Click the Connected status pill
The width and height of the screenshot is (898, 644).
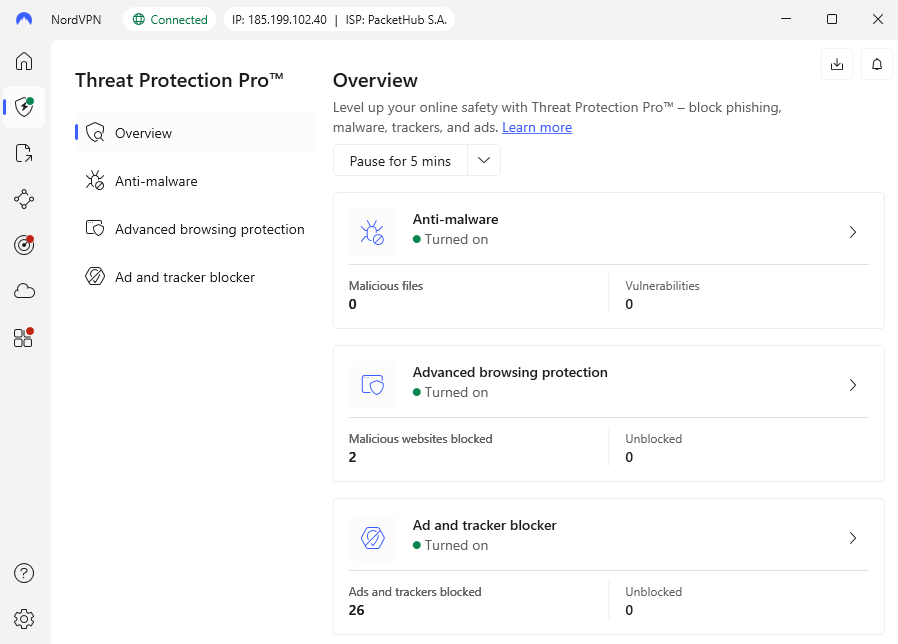tap(170, 19)
